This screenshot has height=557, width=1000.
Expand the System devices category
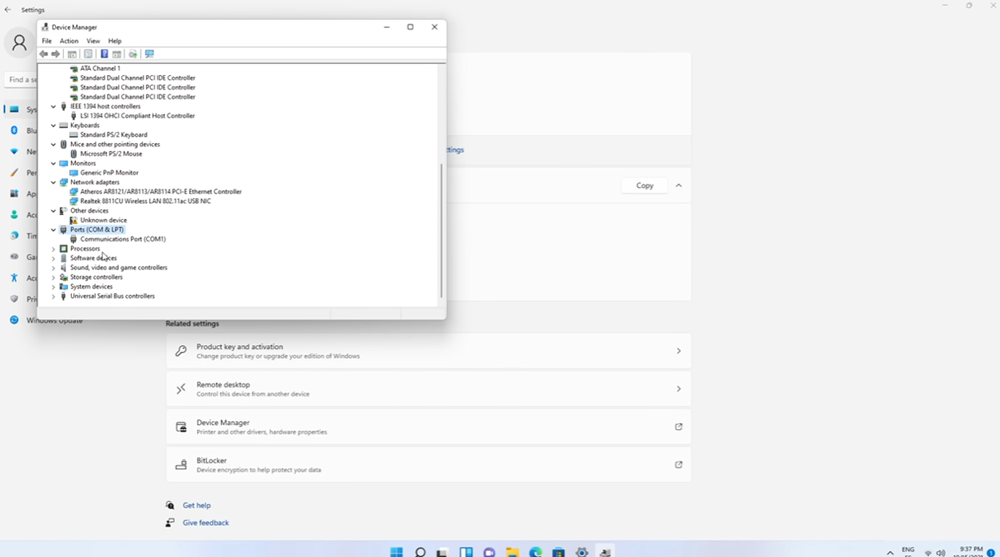click(54, 286)
